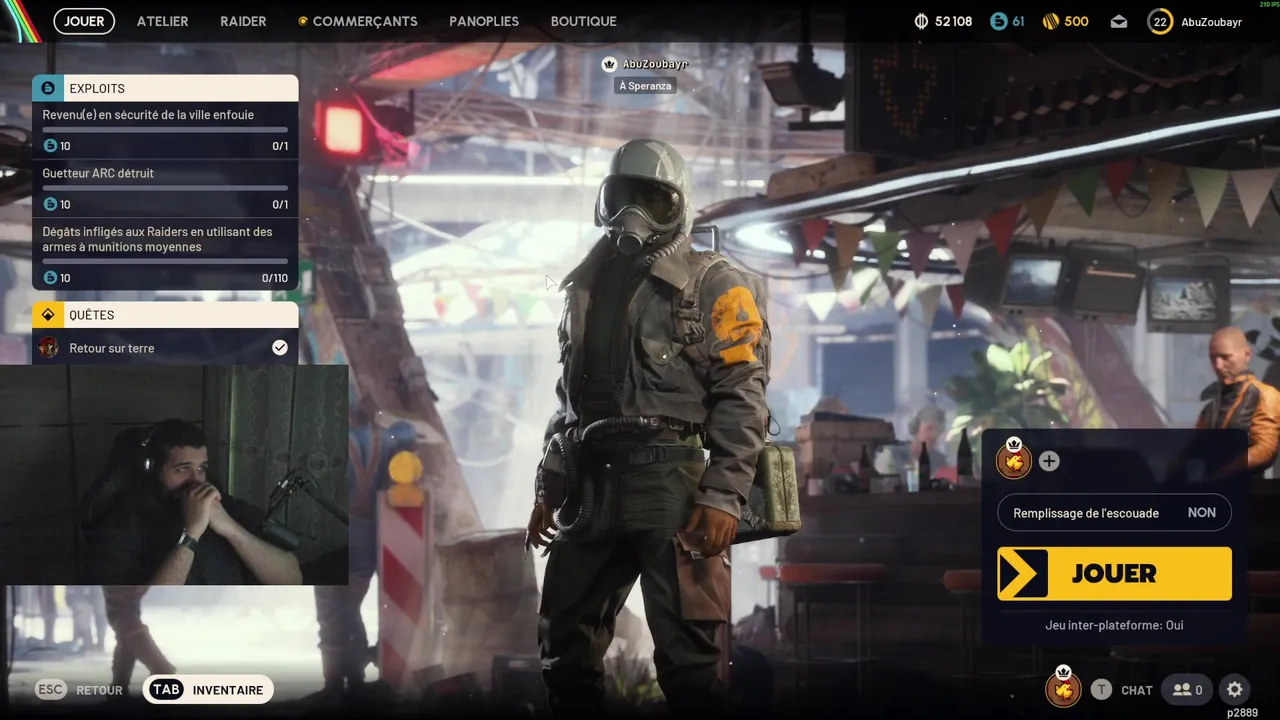Open the friends list icon showing 0
1280x720 pixels.
coord(1187,689)
